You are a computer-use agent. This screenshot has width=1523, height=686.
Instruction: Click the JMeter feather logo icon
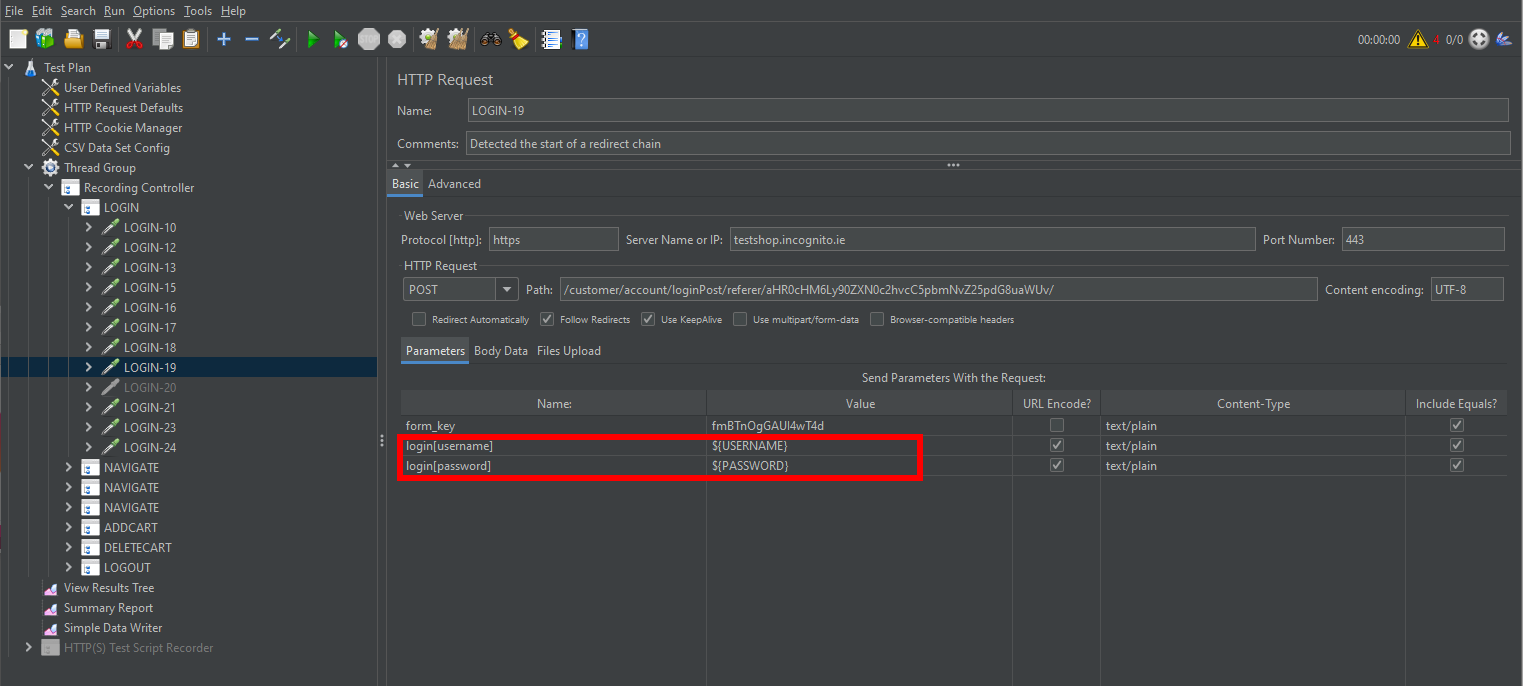click(1503, 39)
